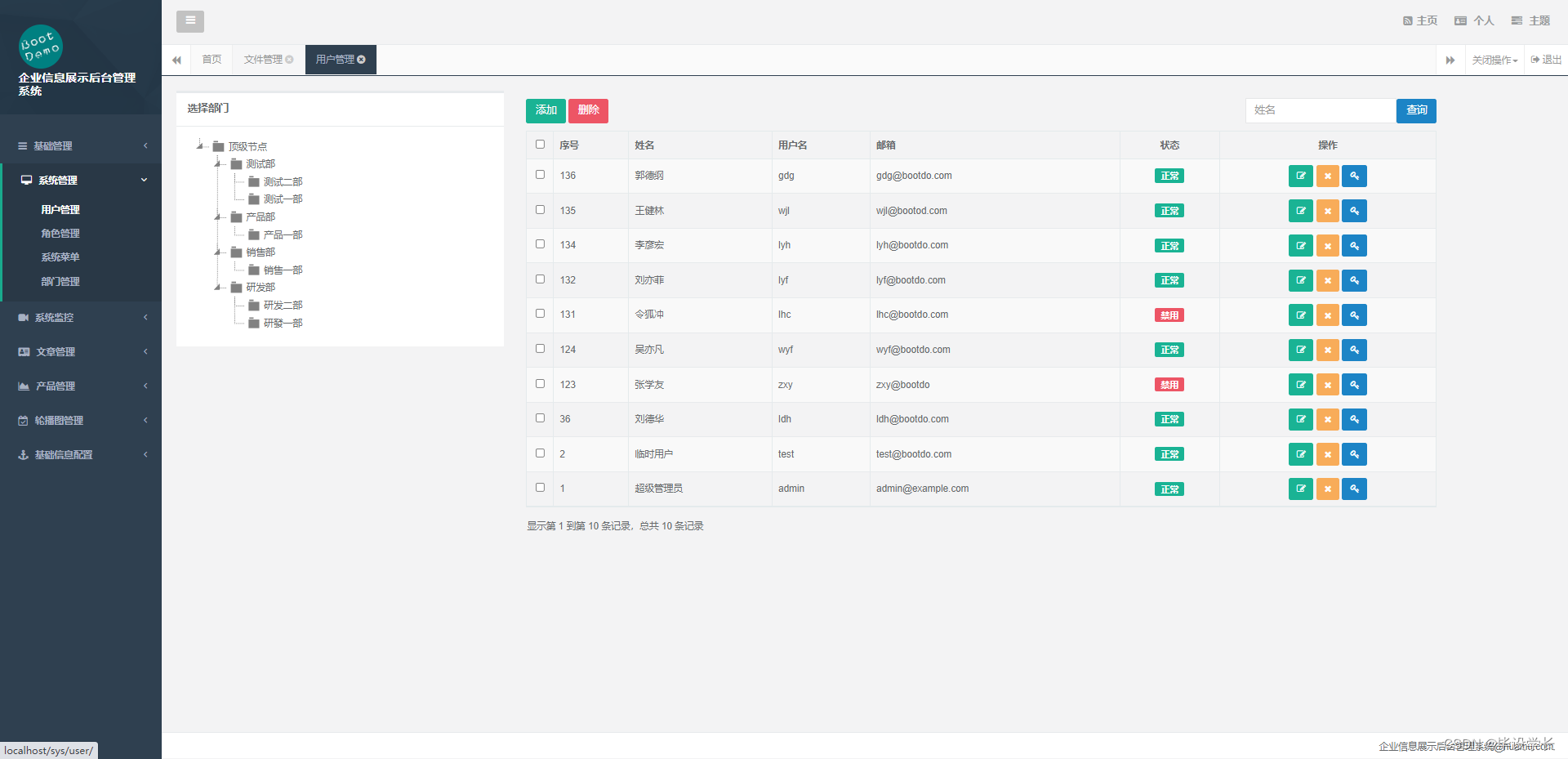Image resolution: width=1568 pixels, height=759 pixels.
Task: Delete user ldh with orange icon
Action: tap(1327, 419)
